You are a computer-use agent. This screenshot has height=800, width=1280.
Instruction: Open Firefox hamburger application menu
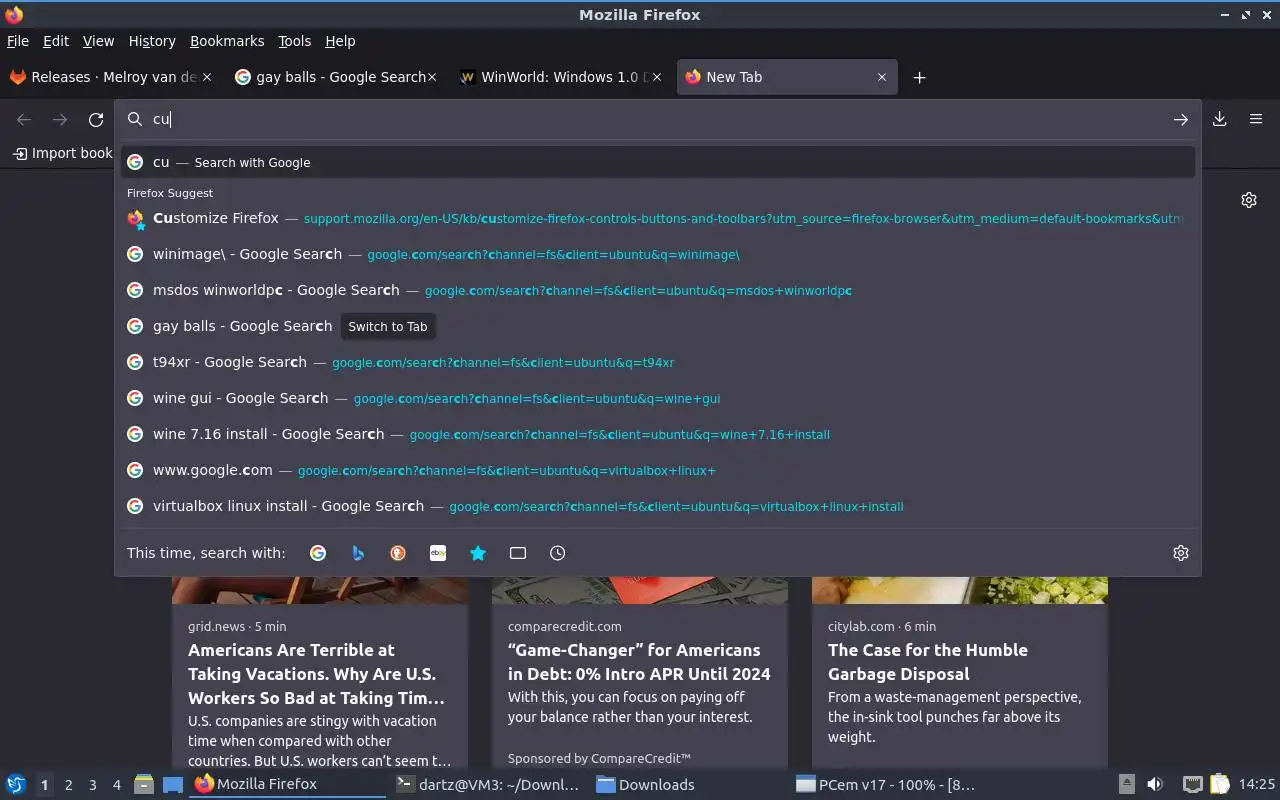coord(1256,119)
